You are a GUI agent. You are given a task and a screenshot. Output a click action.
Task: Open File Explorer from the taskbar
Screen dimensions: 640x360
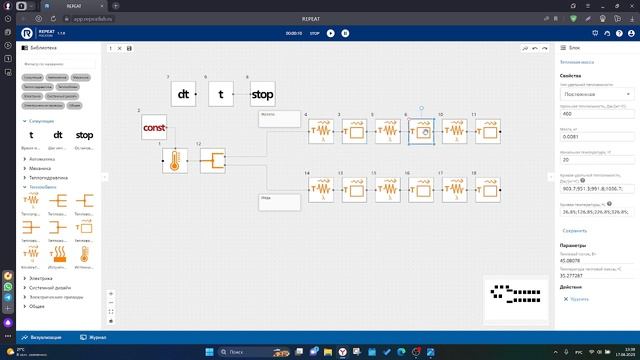[x=328, y=352]
